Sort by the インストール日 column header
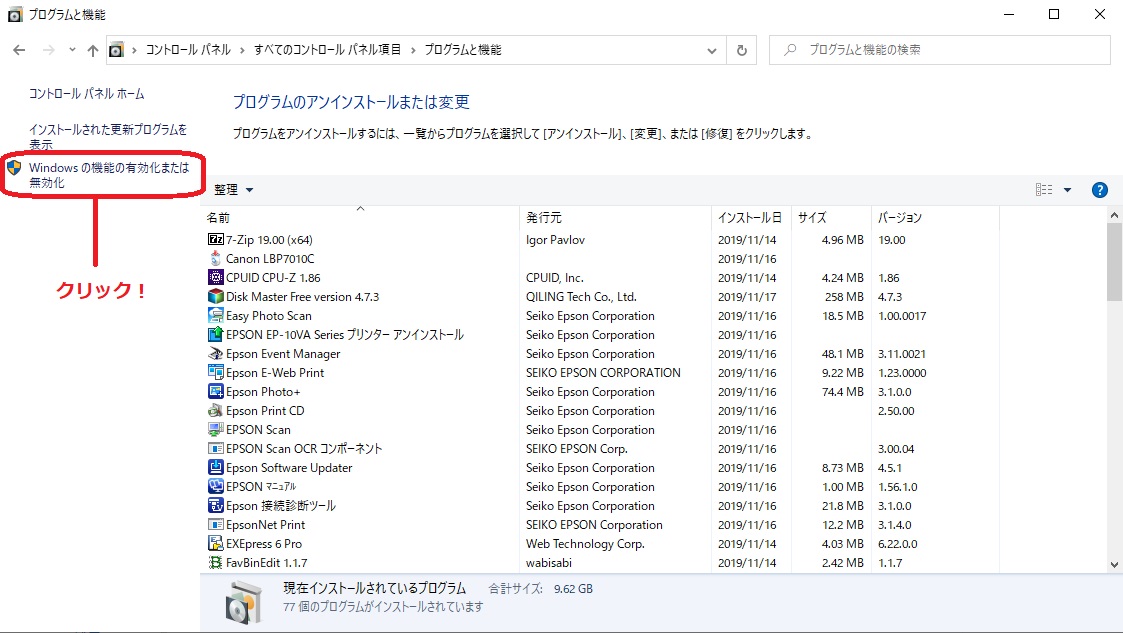 click(749, 217)
